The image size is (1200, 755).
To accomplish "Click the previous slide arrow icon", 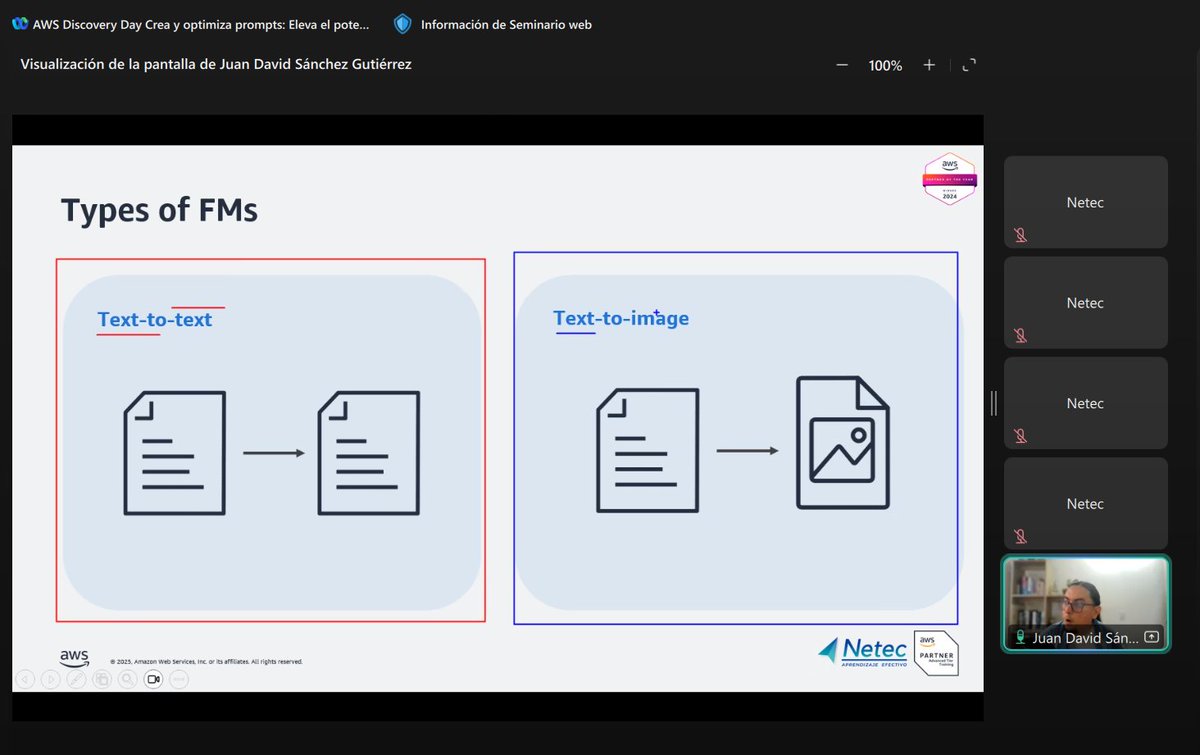I will tap(26, 679).
